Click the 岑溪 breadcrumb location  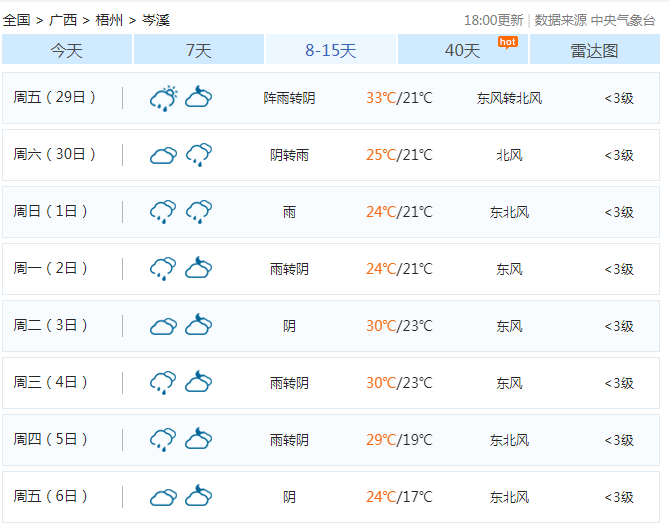pos(155,20)
